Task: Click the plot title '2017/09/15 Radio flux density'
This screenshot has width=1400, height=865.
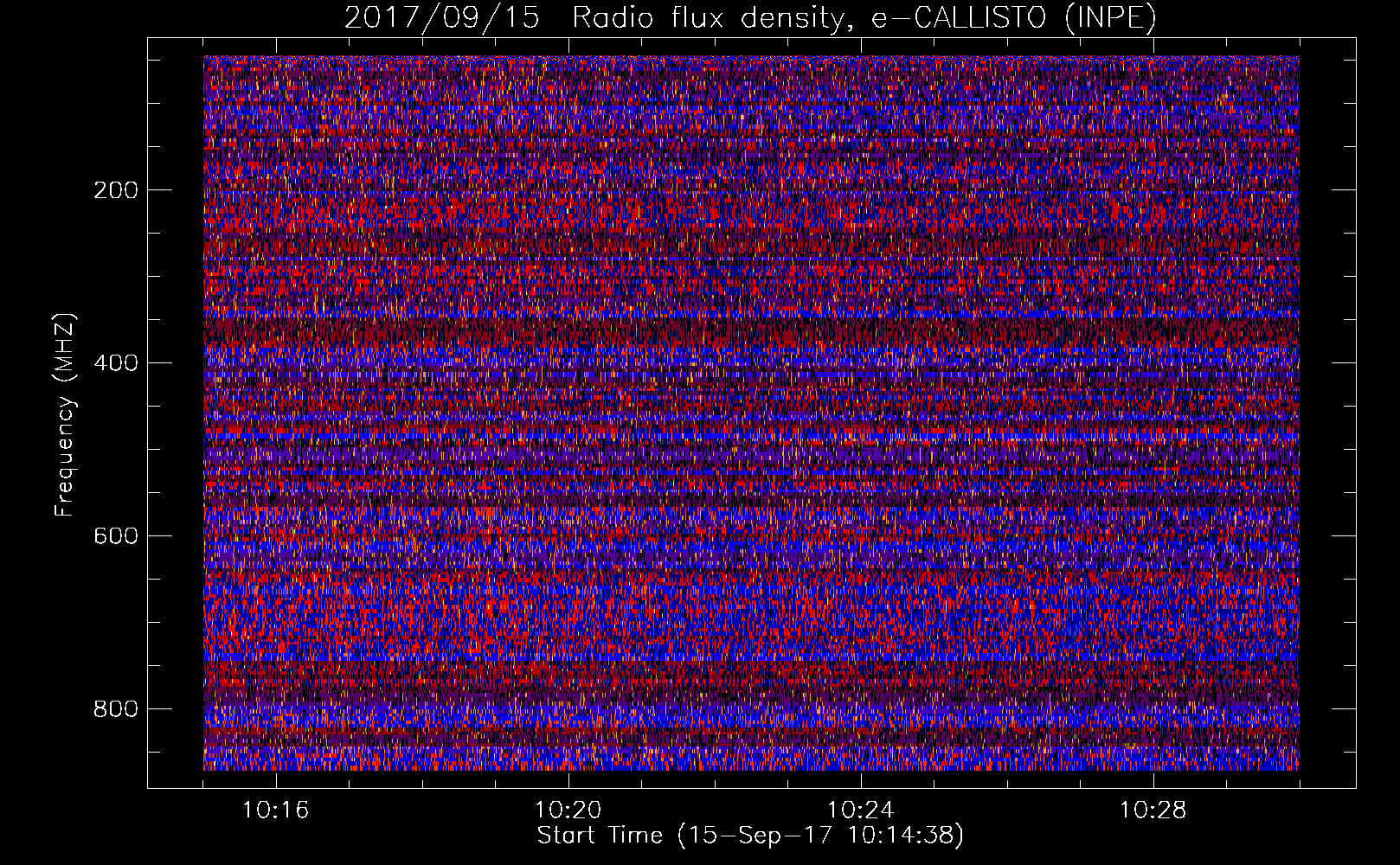Action: tap(750, 18)
